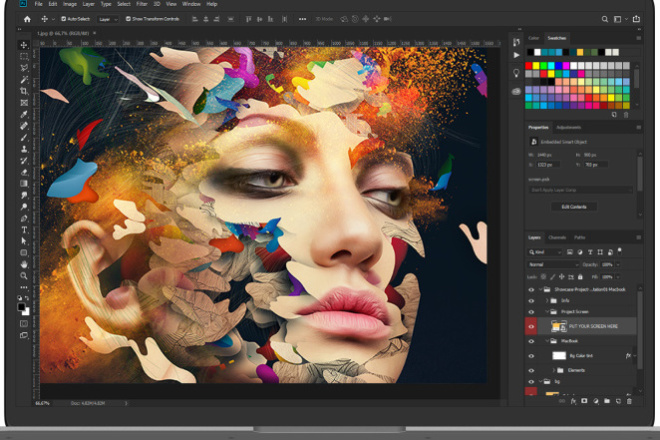Click the delete layer trash icon
The height and width of the screenshot is (440, 660).
point(629,401)
